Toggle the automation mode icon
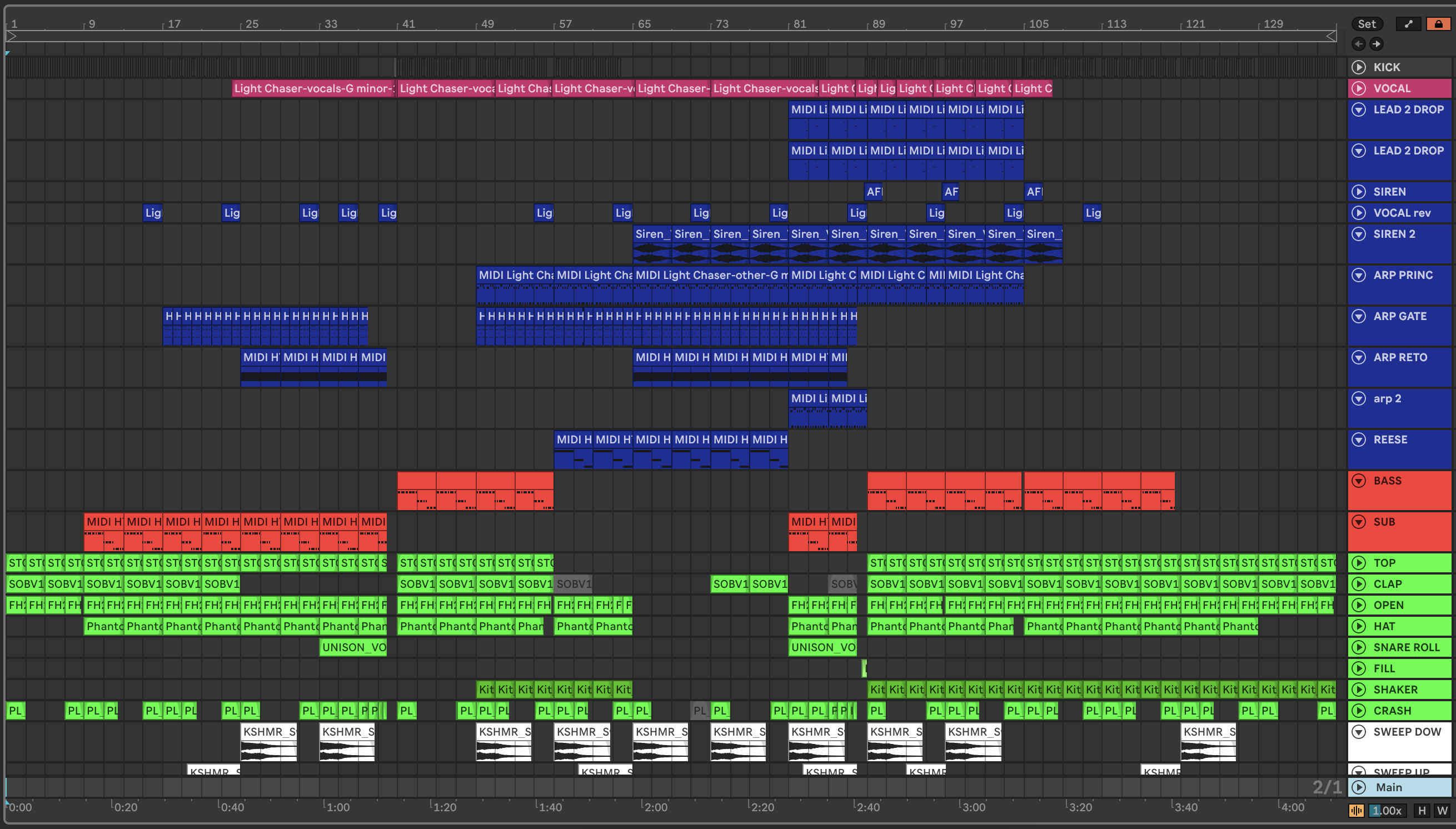Image resolution: width=1456 pixels, height=829 pixels. 1408,24
